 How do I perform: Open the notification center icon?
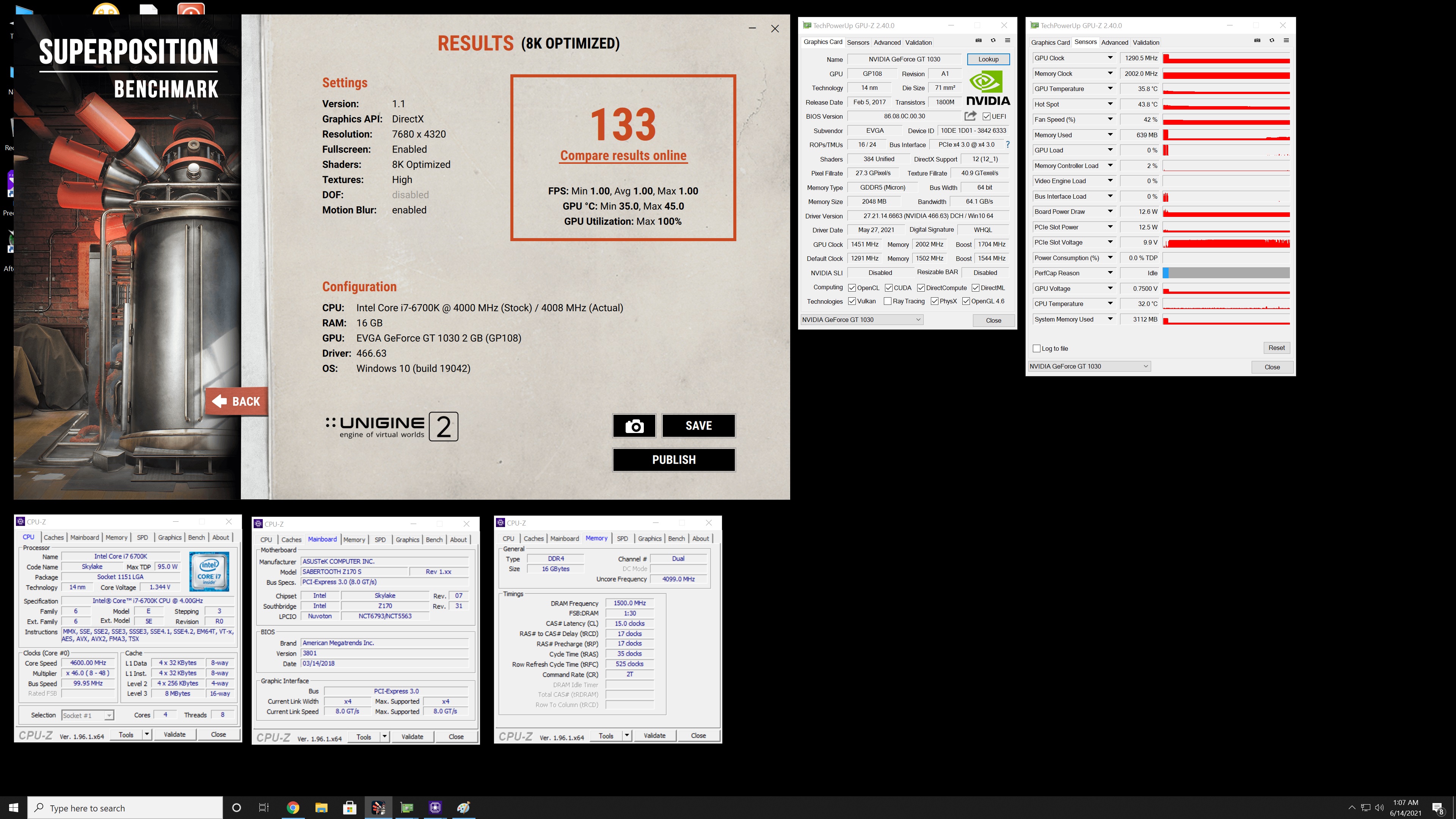click(1438, 808)
